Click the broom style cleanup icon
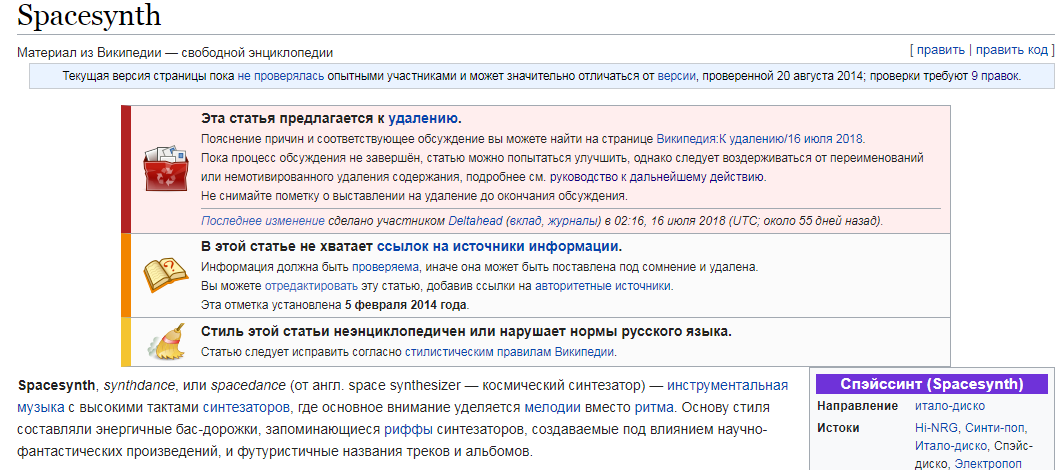 (165, 341)
